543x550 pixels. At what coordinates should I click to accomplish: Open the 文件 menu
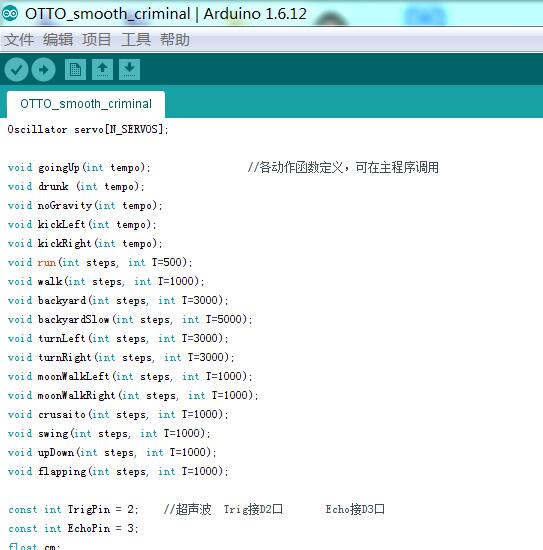(x=19, y=39)
